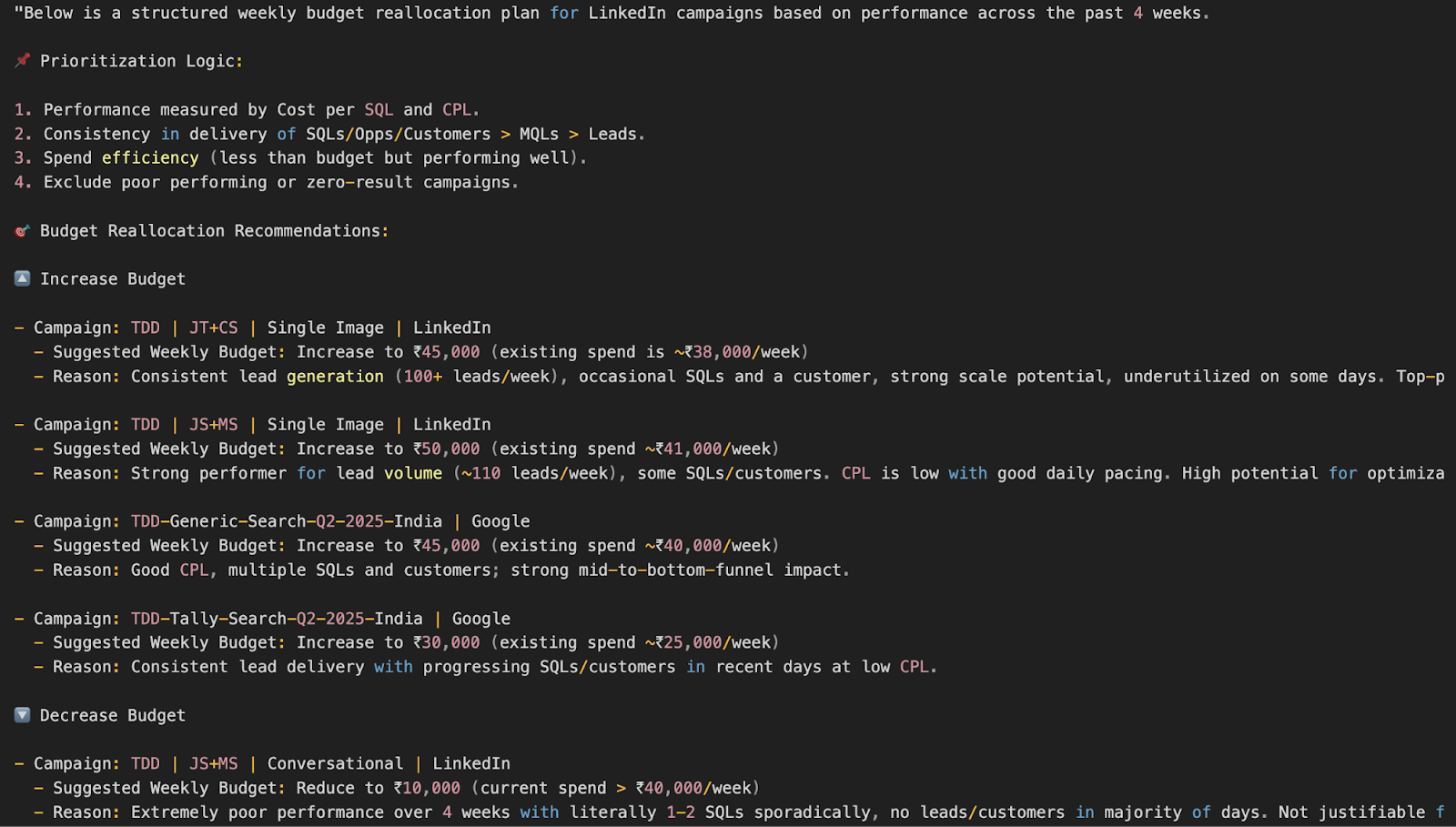Click the target emoji beside Budget Reallocation Recommendations
1456x827 pixels.
pos(23,231)
